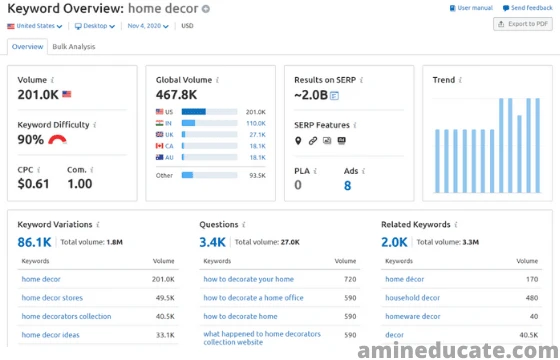Click the info icon next to Com.
The height and width of the screenshot is (360, 560).
[x=92, y=170]
